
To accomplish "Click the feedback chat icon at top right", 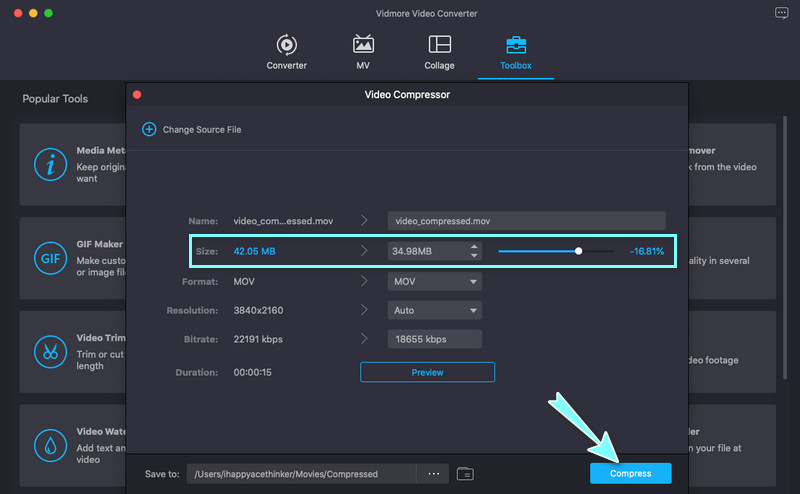I will 781,13.
